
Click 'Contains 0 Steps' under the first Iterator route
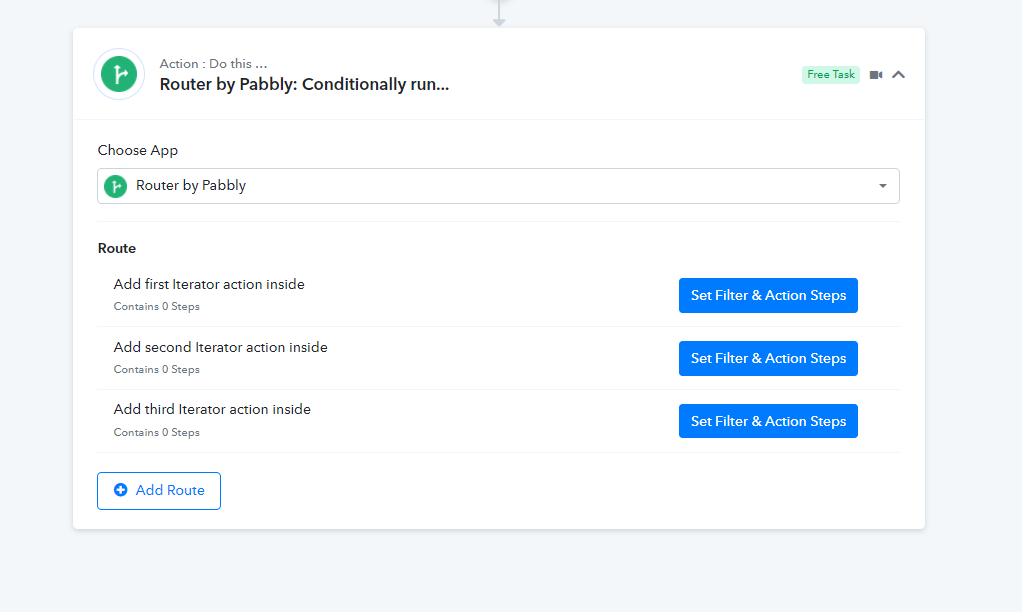click(x=156, y=306)
